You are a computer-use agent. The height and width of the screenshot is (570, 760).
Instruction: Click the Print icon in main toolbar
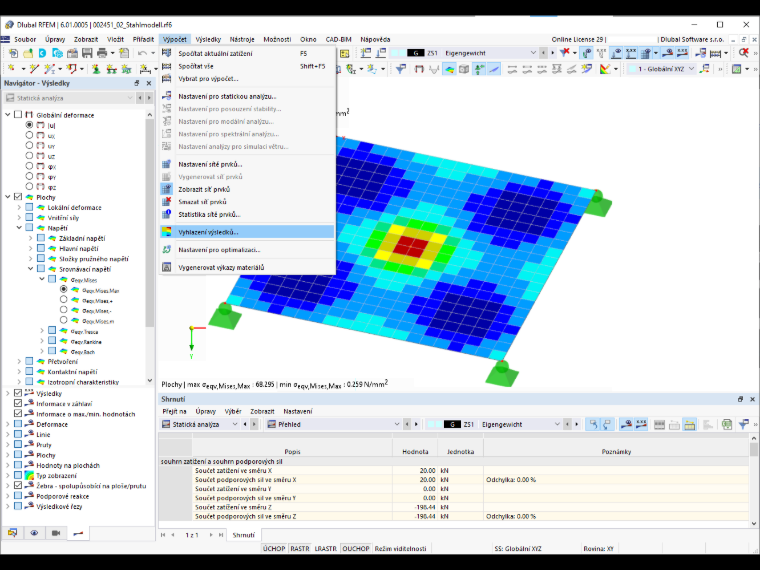[102, 53]
